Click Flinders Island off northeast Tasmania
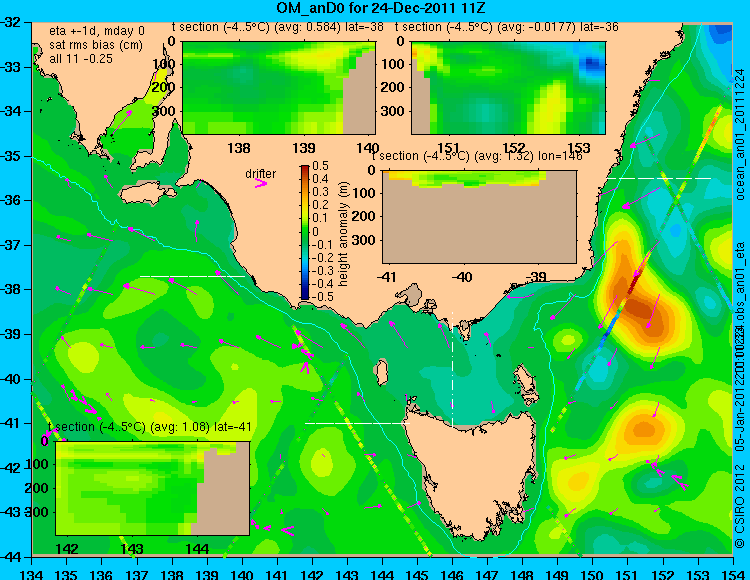Viewport: 750px width, 580px height. pos(525,377)
